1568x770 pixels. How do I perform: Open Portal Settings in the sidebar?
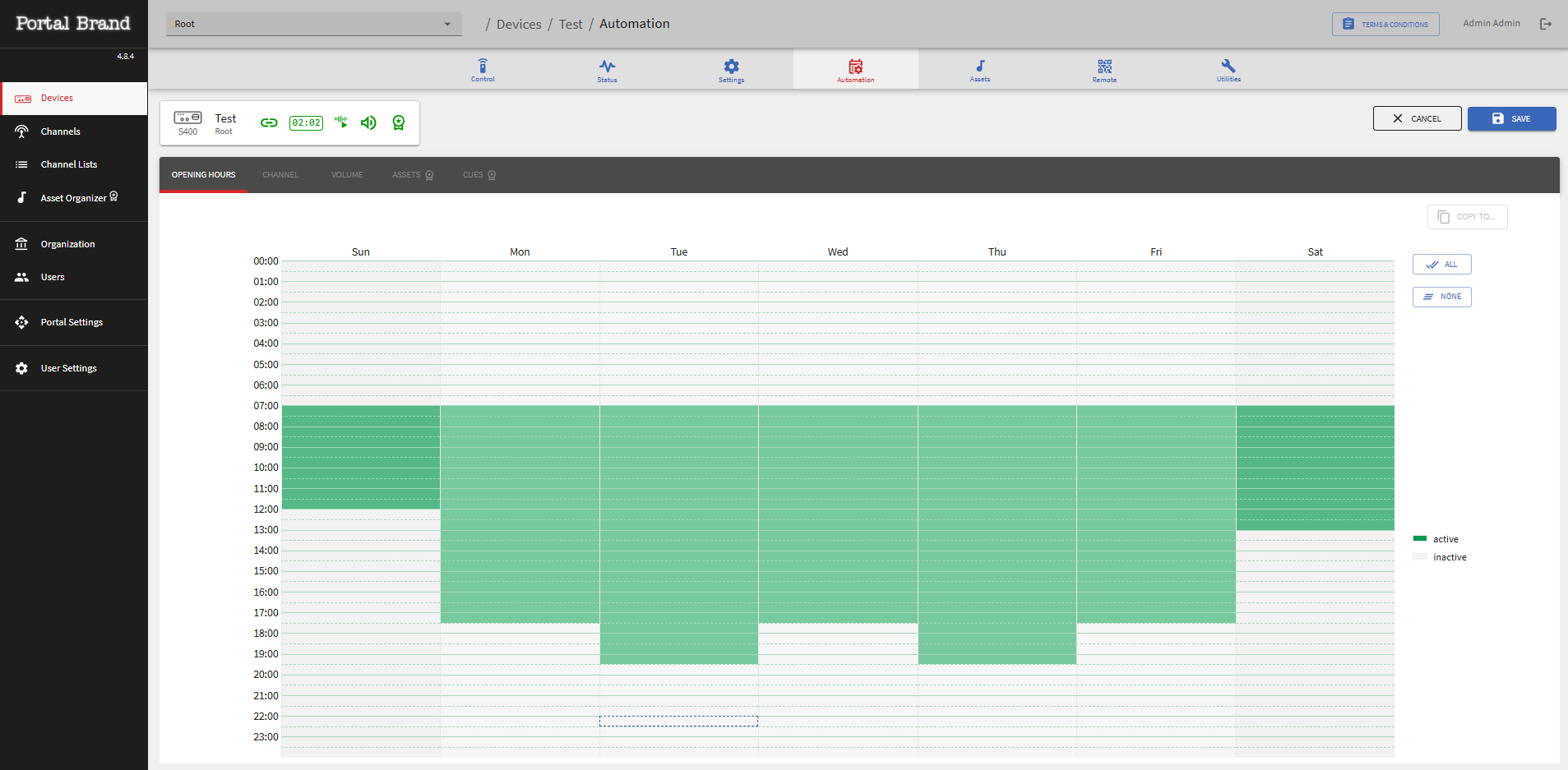pos(74,322)
